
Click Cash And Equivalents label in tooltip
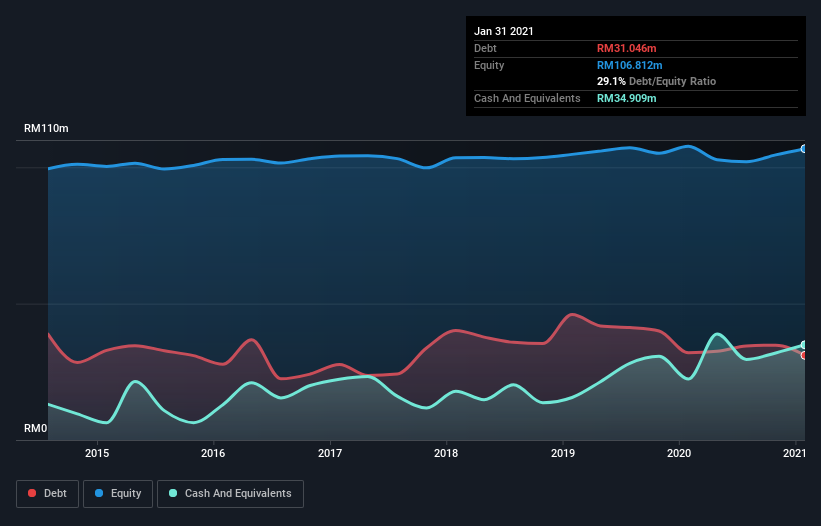click(x=527, y=98)
